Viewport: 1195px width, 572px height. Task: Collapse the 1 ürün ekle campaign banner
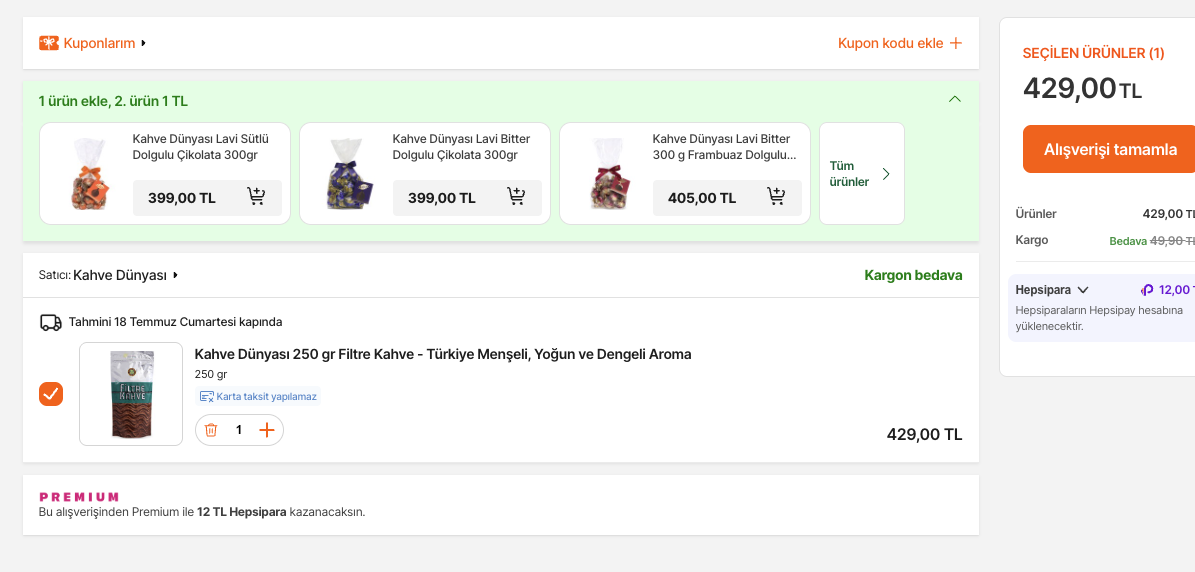coord(955,99)
